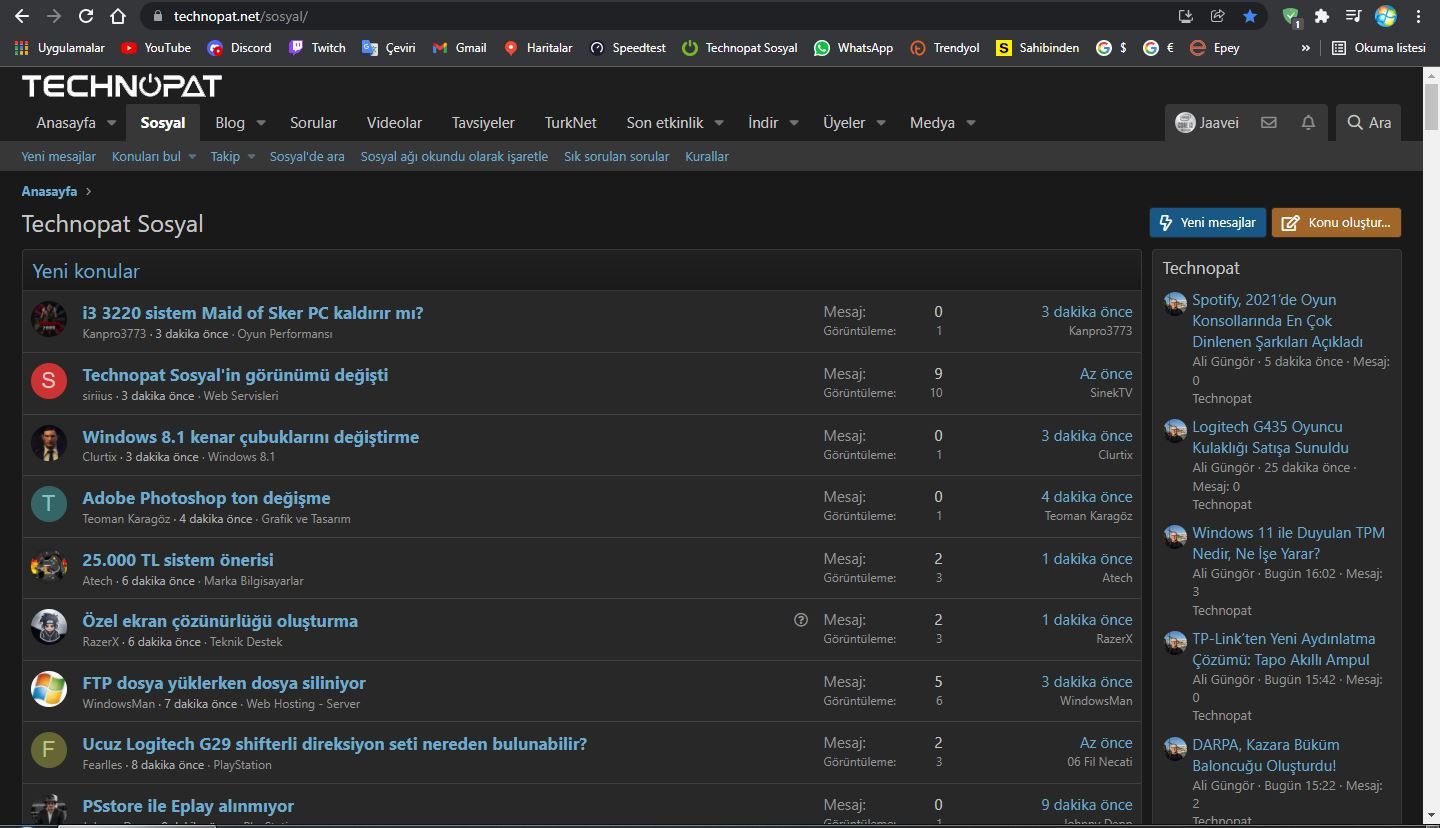1440x828 pixels.
Task: Expand the Blog dropdown arrow
Action: pyautogui.click(x=261, y=123)
